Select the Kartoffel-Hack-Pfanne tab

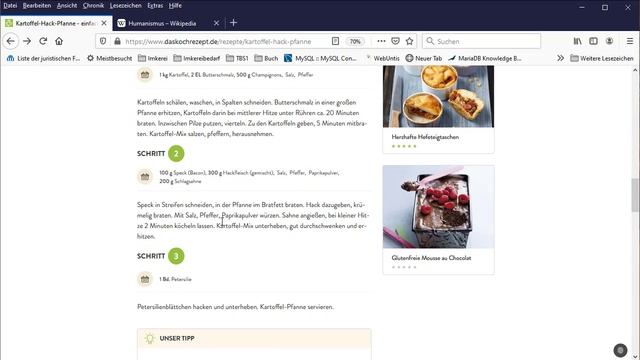[x=56, y=23]
